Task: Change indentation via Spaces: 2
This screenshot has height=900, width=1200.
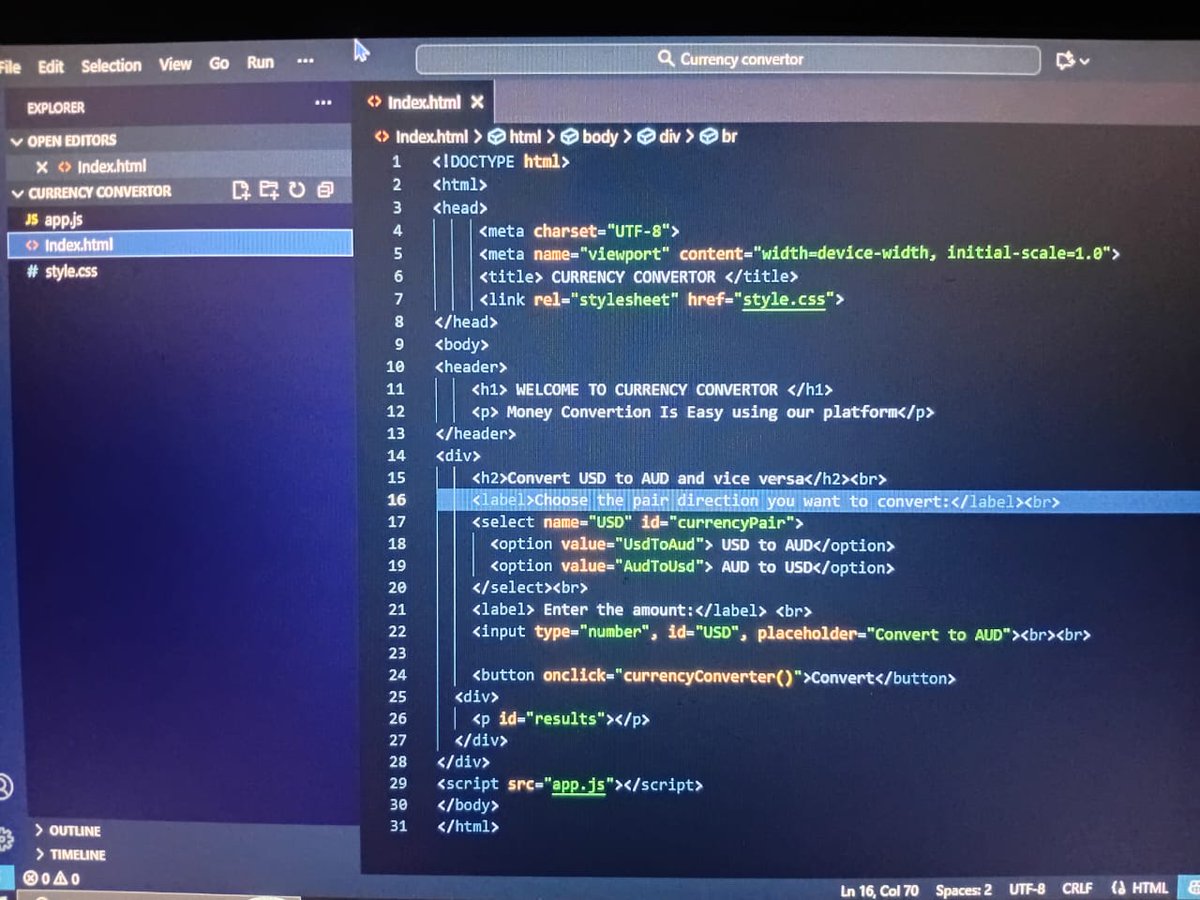Action: tap(963, 890)
